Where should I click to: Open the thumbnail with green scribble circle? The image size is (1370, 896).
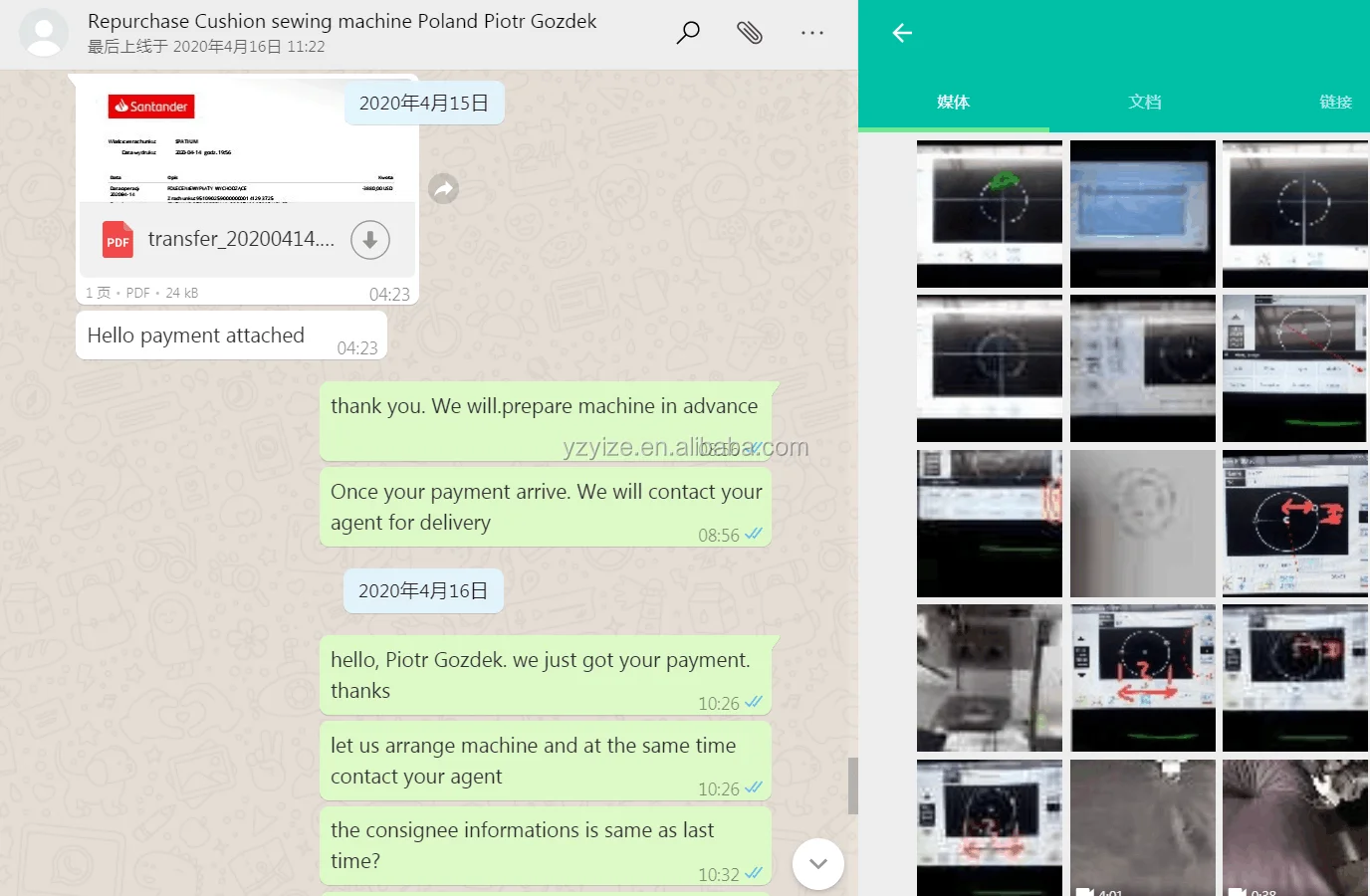(989, 213)
